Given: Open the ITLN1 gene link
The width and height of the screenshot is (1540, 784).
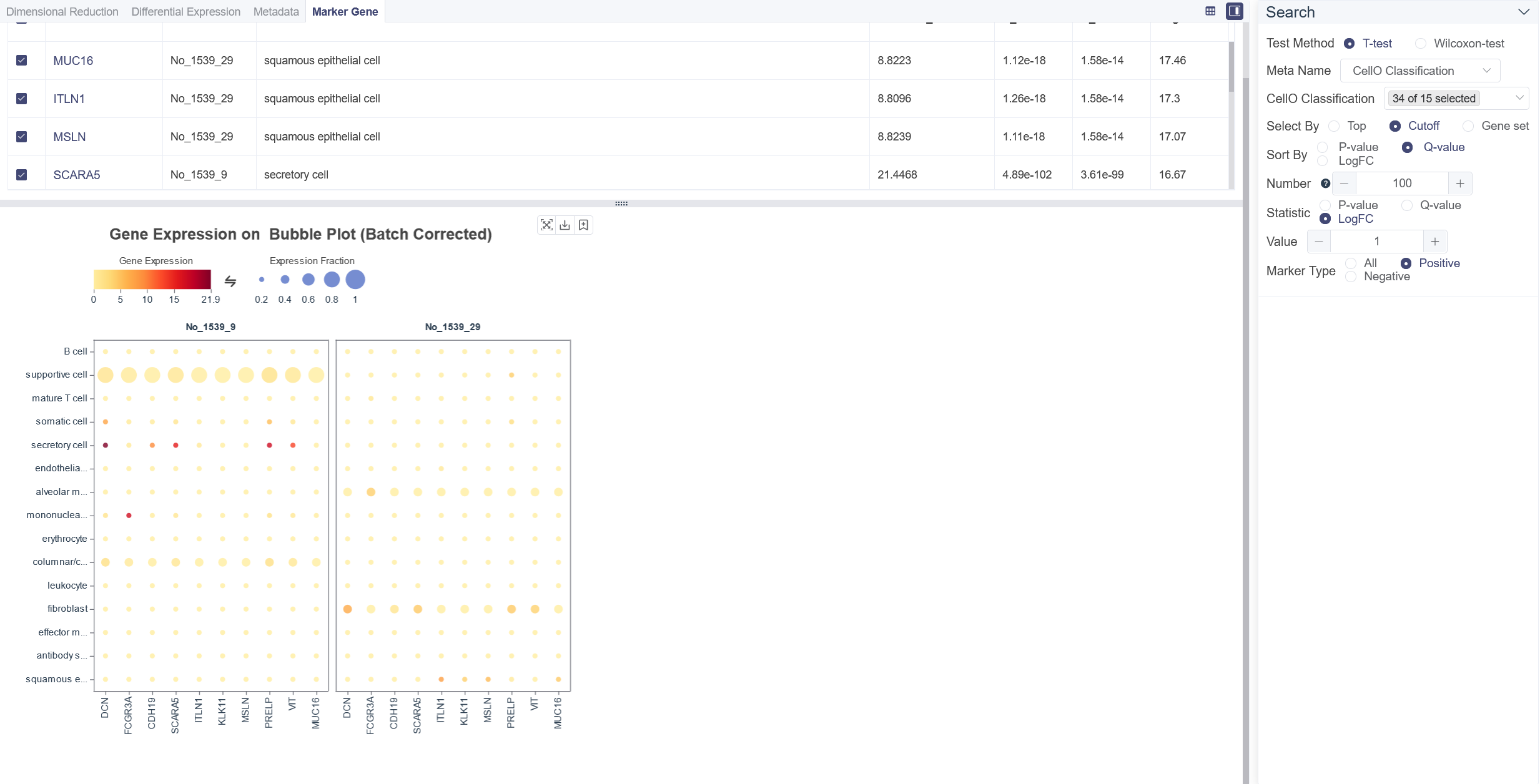Looking at the screenshot, I should pyautogui.click(x=69, y=99).
